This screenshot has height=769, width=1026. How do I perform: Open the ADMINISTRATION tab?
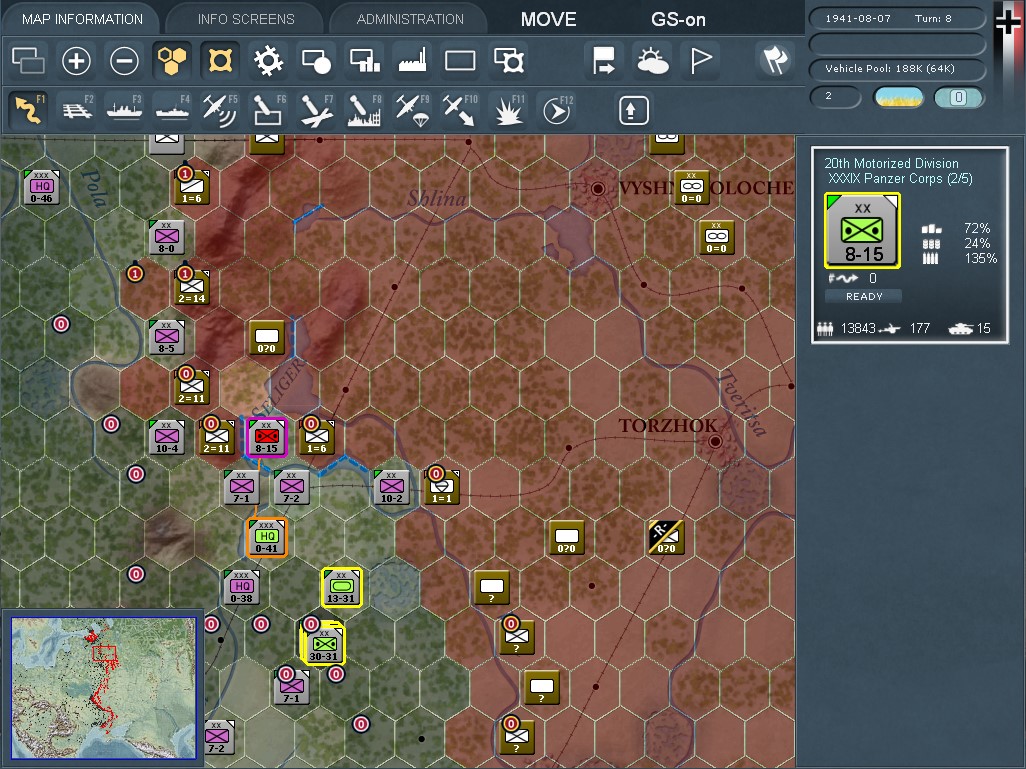point(410,19)
